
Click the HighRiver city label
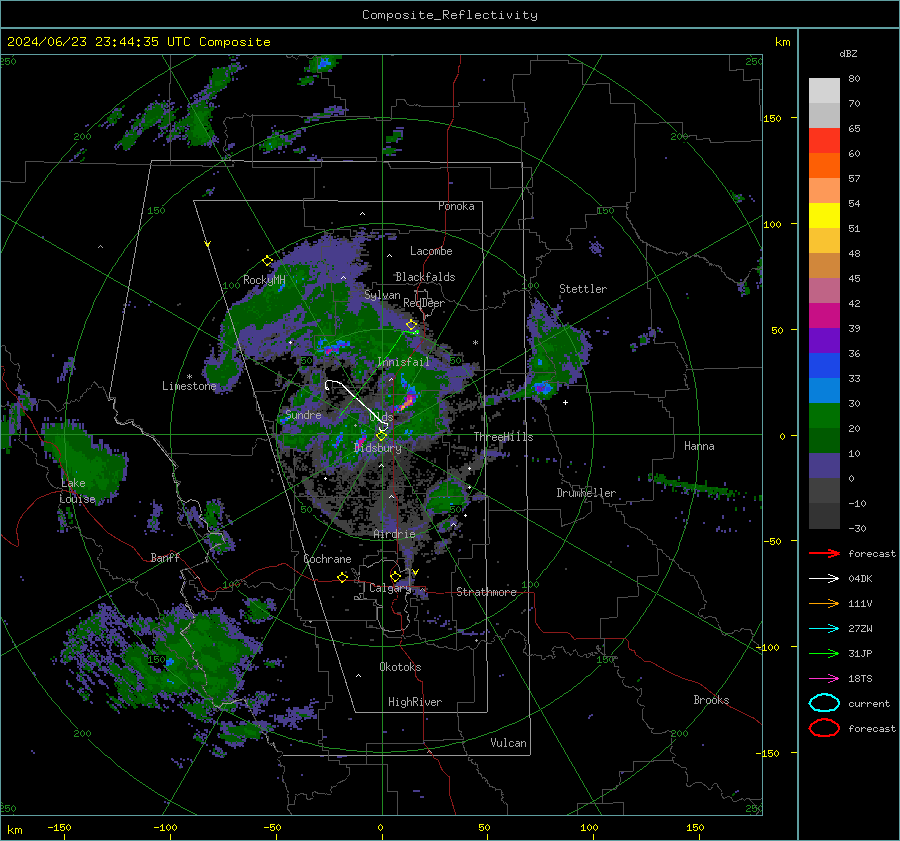coord(415,702)
